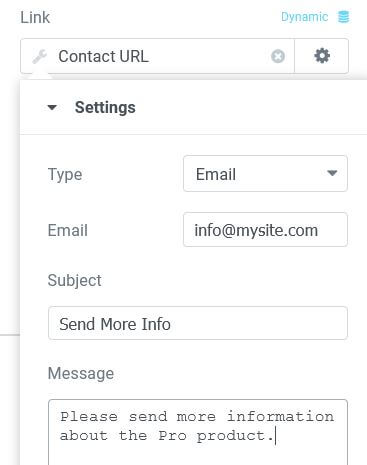Click the Dynamic tags database icon
The width and height of the screenshot is (367, 465).
pyautogui.click(x=343, y=17)
